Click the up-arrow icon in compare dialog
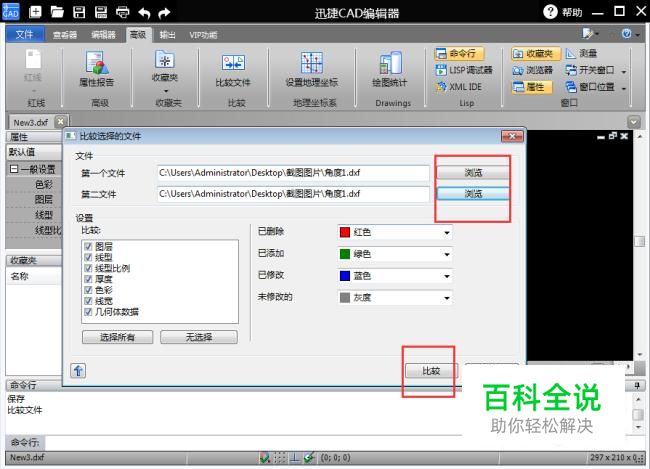The width and height of the screenshot is (650, 469). pos(78,370)
